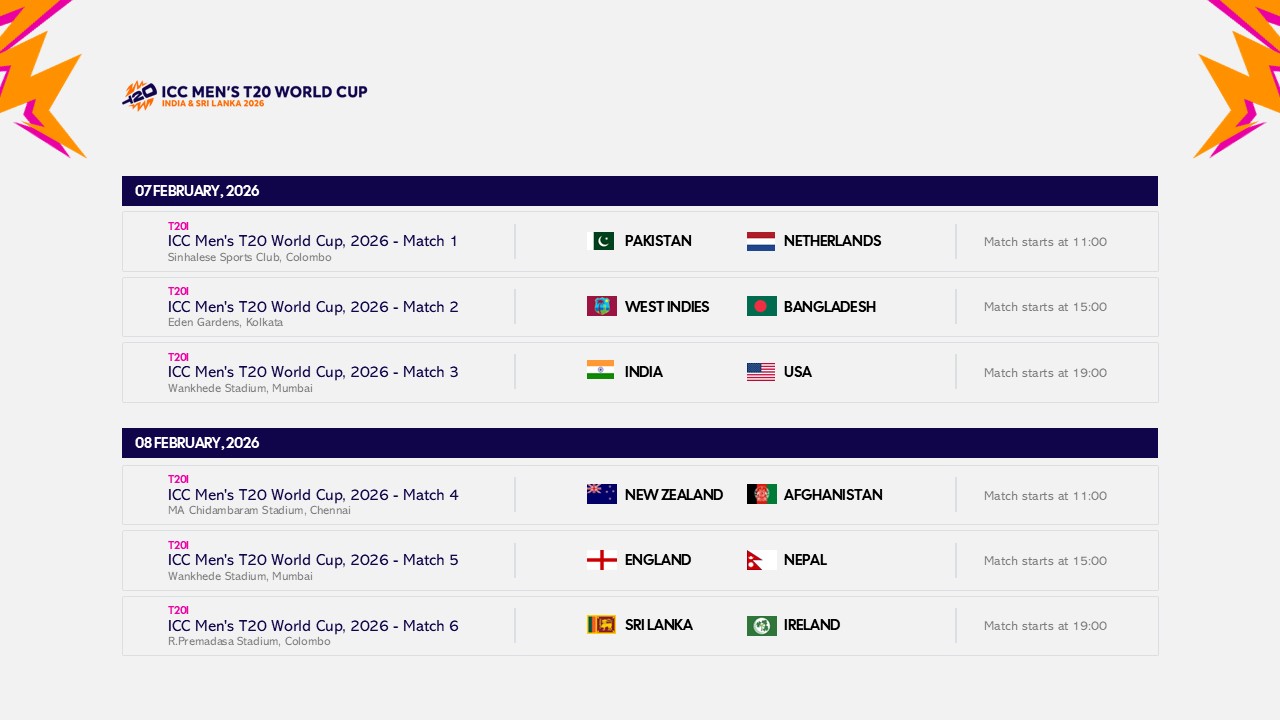Collapse the 08 February, 2026 section
The height and width of the screenshot is (720, 1280).
click(x=639, y=443)
